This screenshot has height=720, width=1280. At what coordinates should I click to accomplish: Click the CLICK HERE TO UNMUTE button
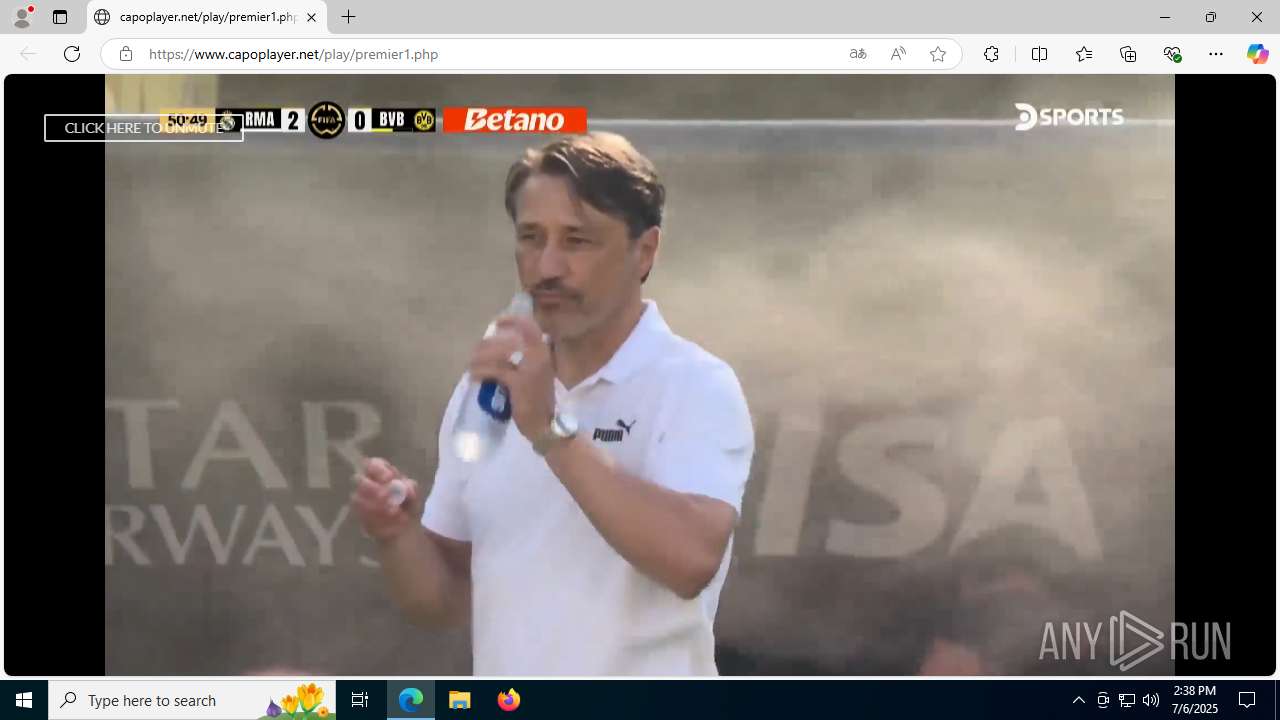[144, 128]
